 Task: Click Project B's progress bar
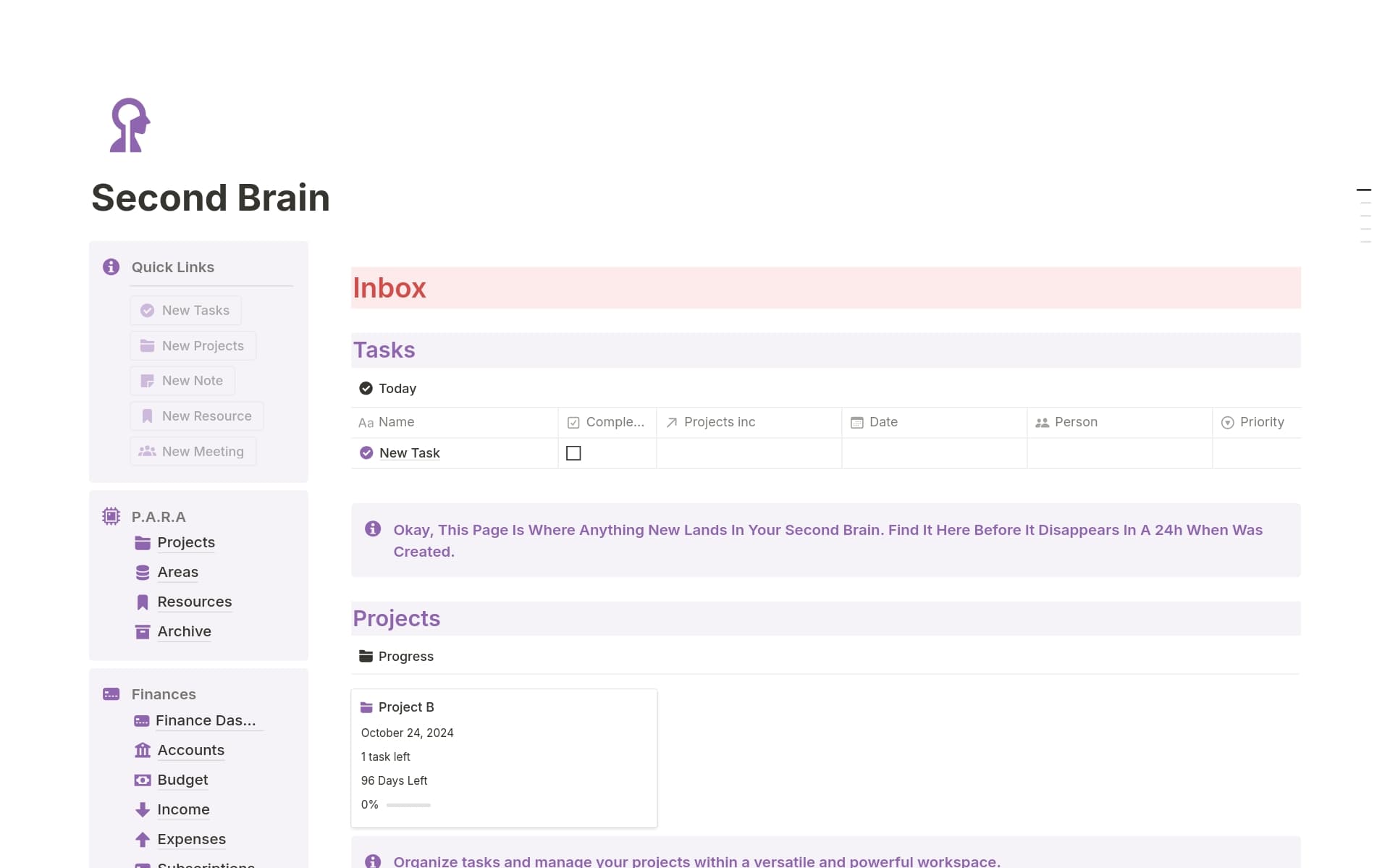coord(408,804)
